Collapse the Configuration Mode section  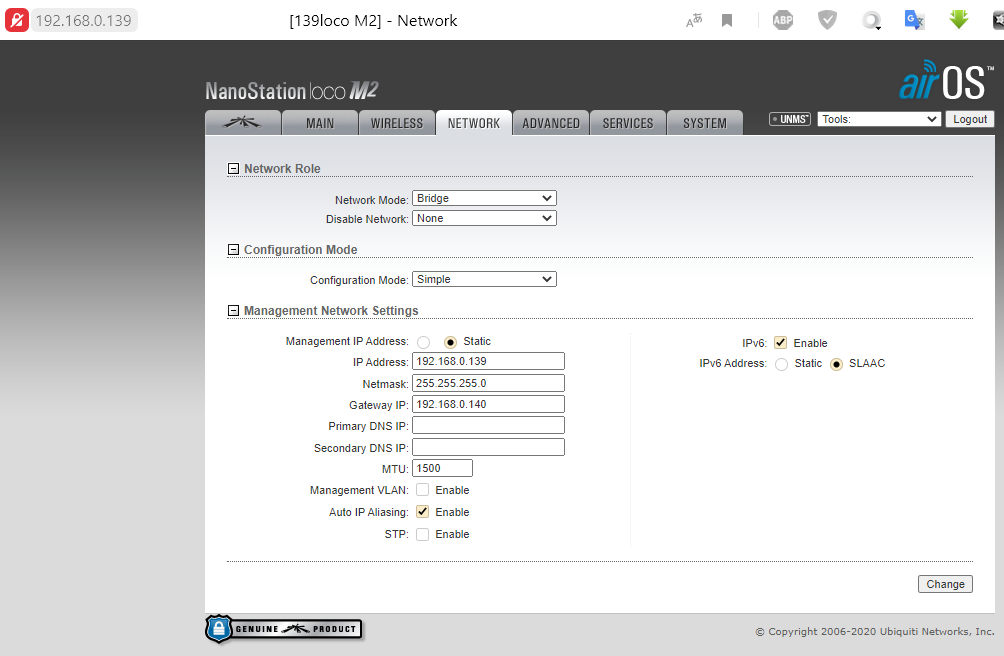point(233,250)
